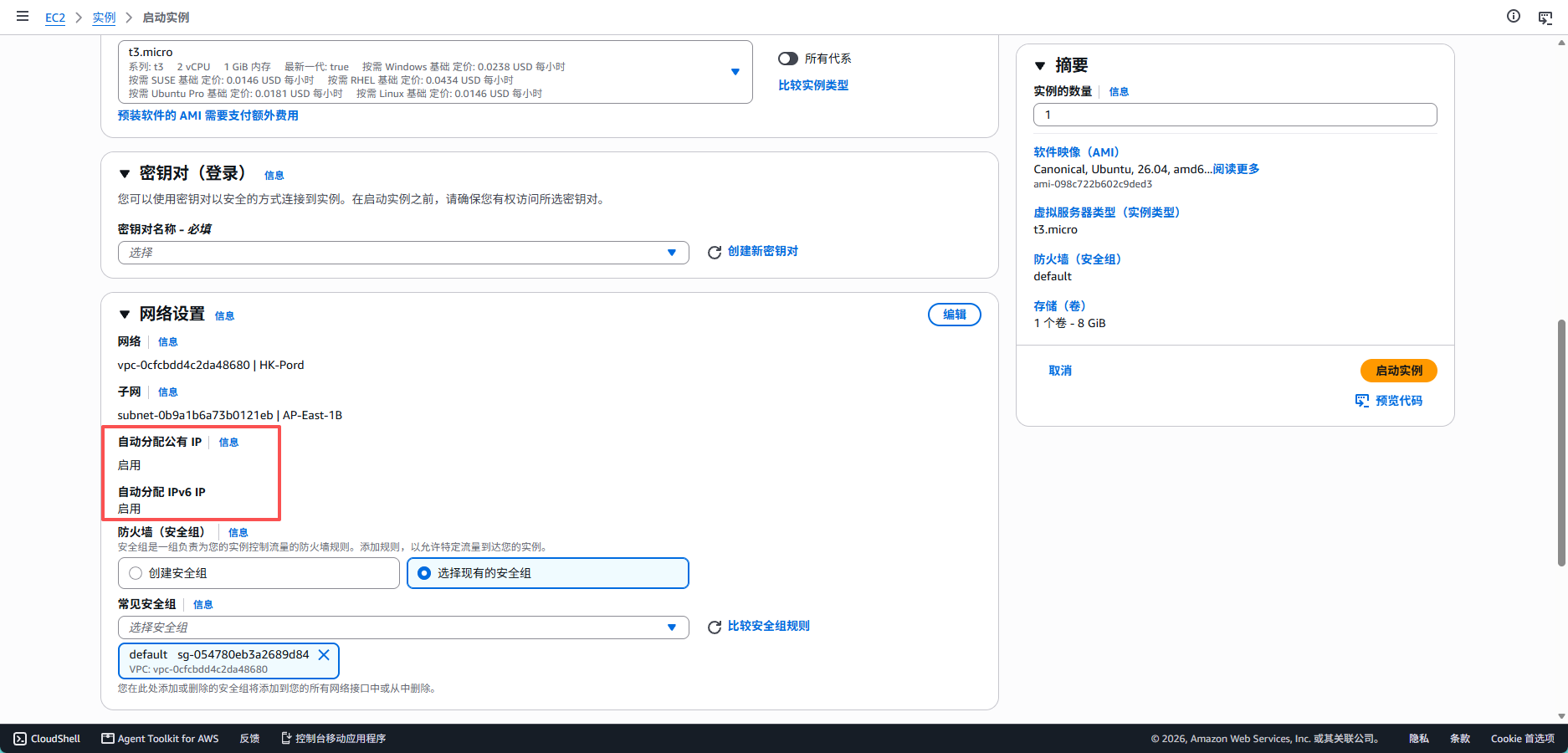Open Cookie 首选项 in the footer
The image size is (1568, 753).
coord(1523,739)
